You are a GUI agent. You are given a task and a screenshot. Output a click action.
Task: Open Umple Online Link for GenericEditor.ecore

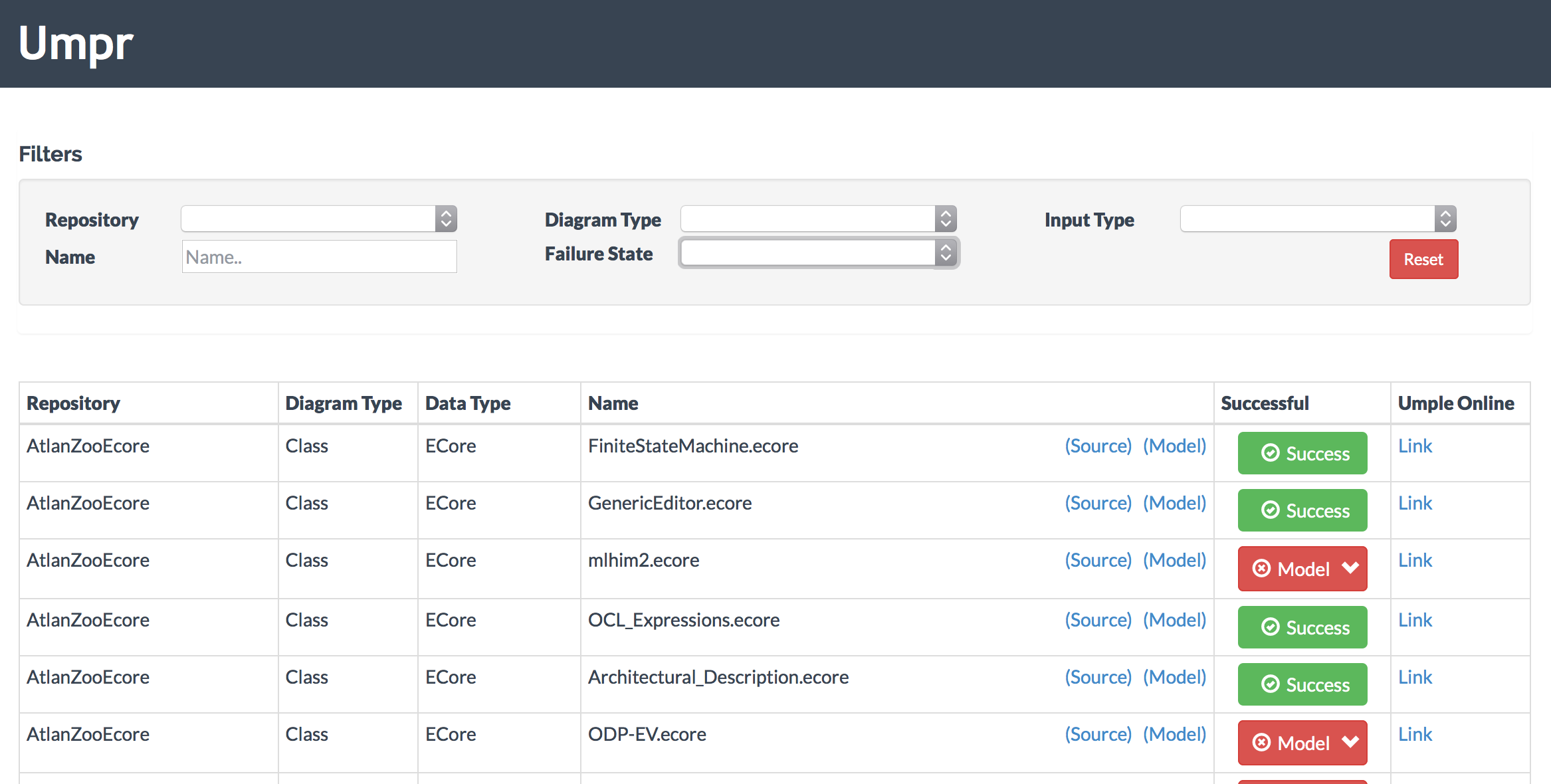coord(1415,503)
